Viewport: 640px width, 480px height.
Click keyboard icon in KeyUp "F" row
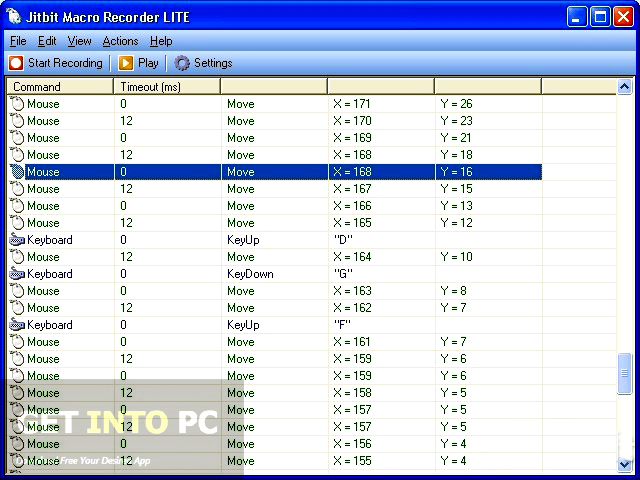17,325
